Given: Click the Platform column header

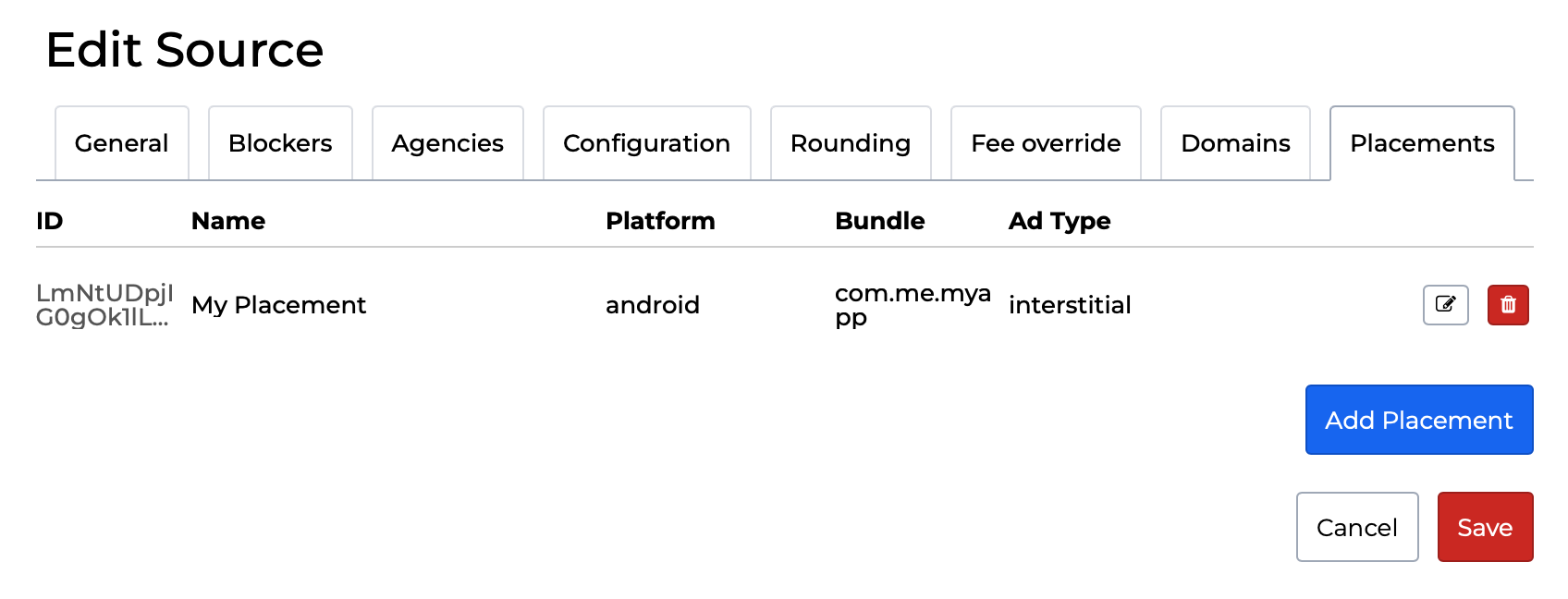Looking at the screenshot, I should 660,221.
